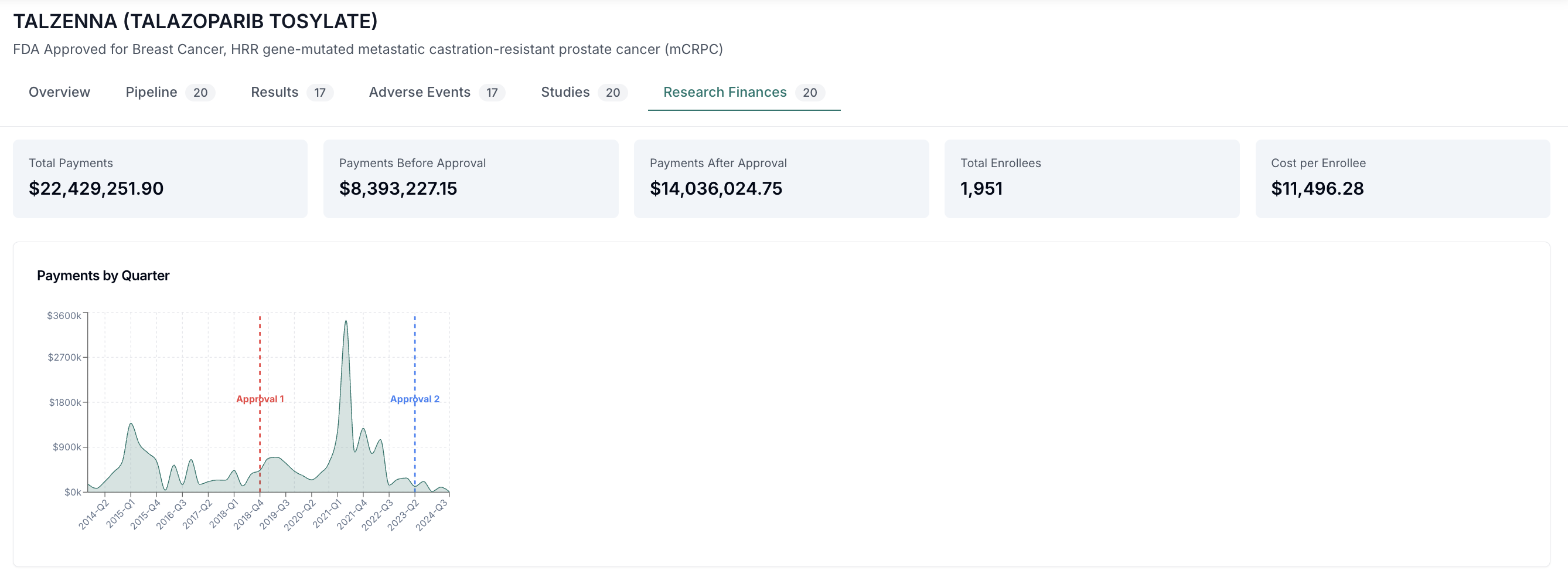Open the Adverse Events tab

[x=419, y=93]
